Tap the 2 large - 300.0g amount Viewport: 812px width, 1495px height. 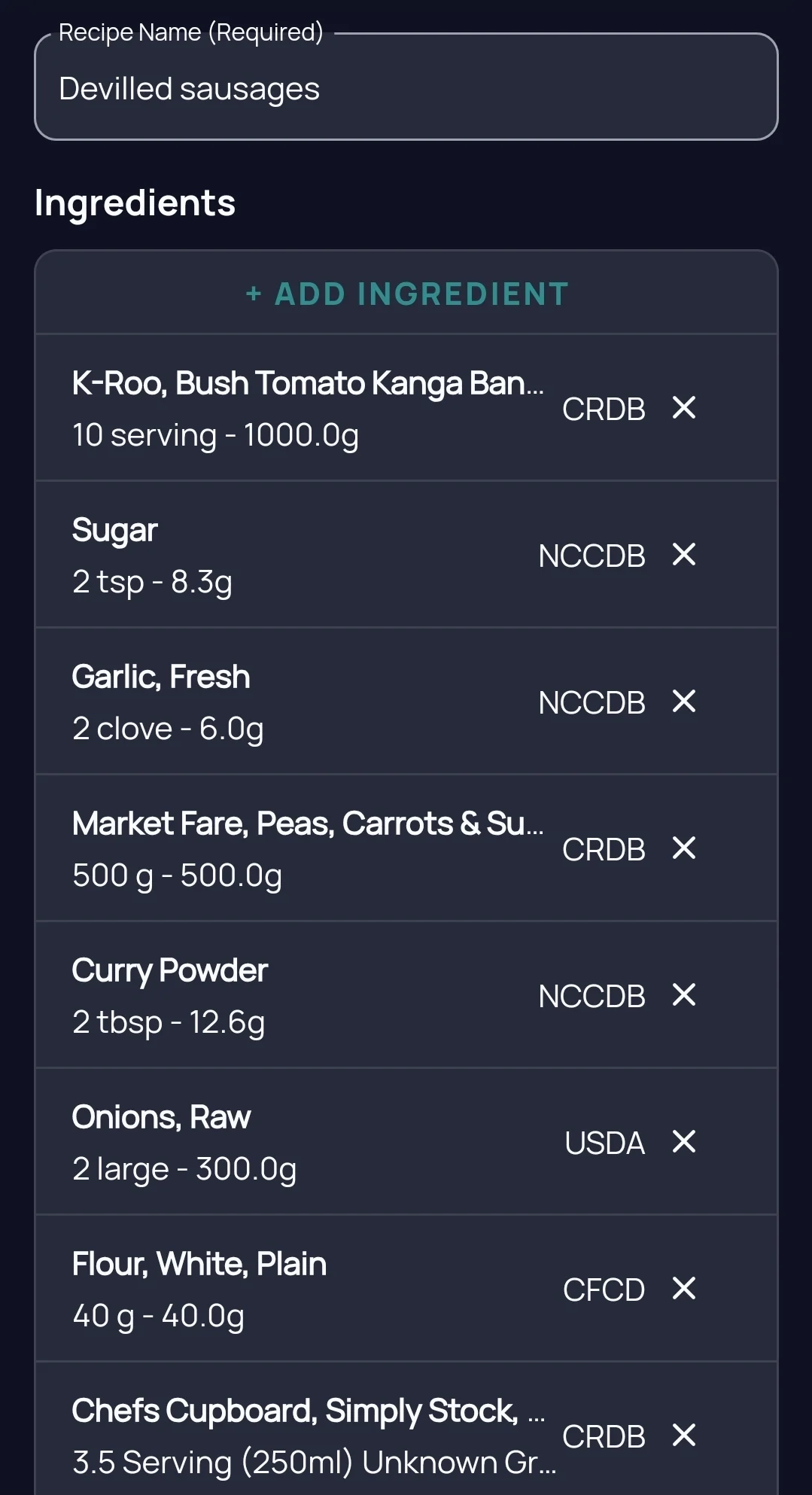tap(184, 1169)
